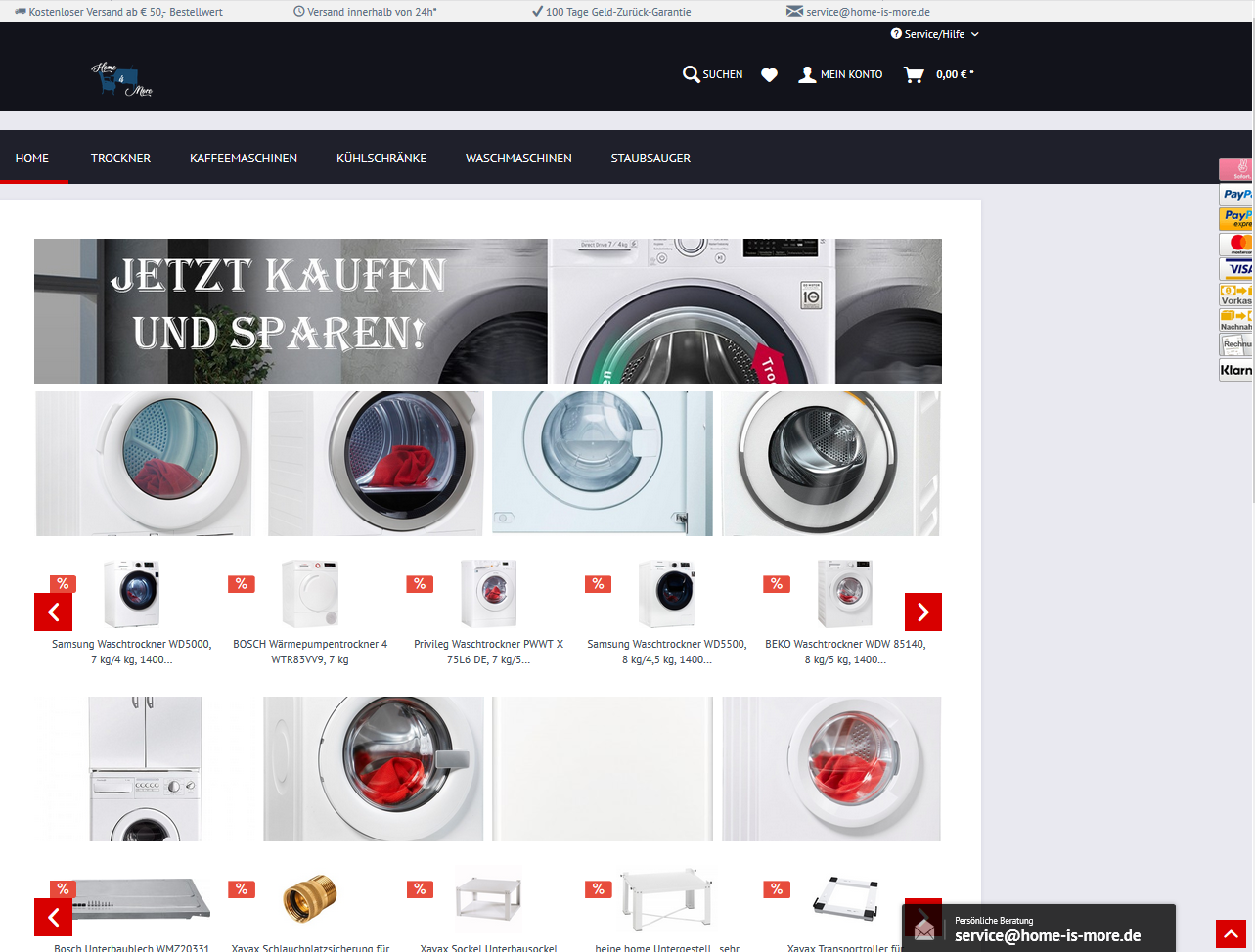1255x952 pixels.
Task: Open Xavax Schlauchplatzsicherung product image
Action: pyautogui.click(x=310, y=900)
